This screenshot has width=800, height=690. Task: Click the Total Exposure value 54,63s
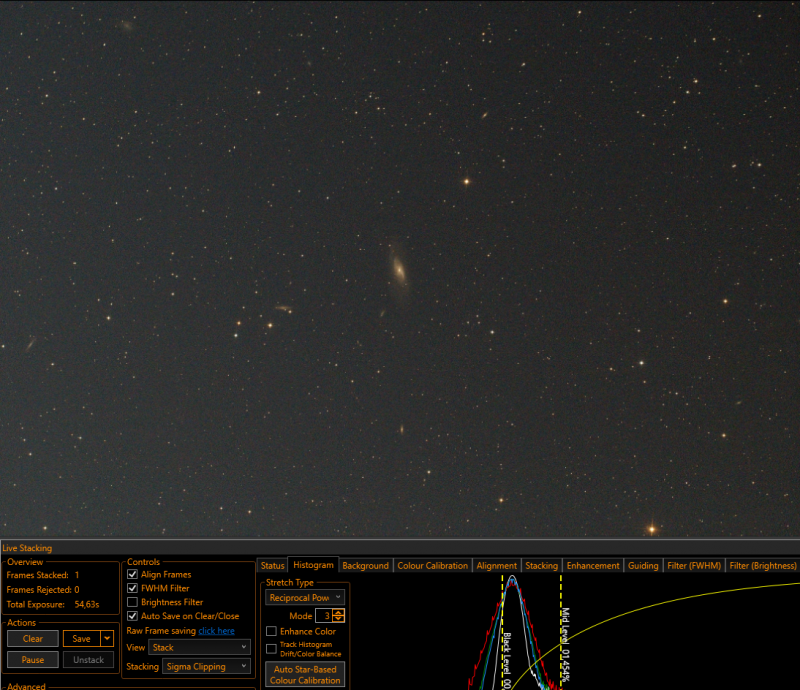point(87,604)
